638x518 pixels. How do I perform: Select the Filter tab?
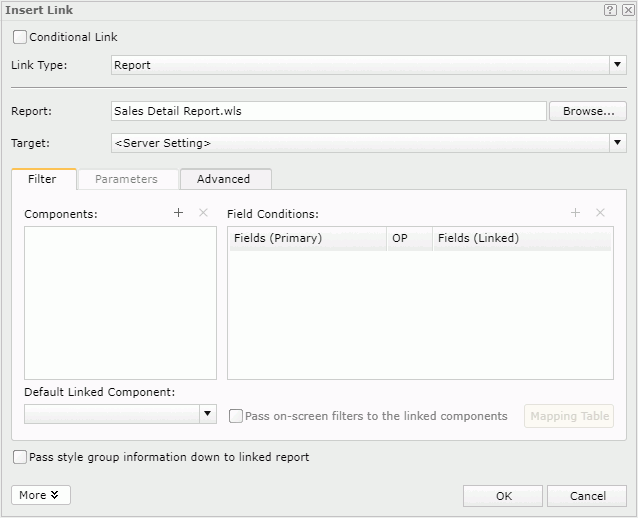pos(43,179)
